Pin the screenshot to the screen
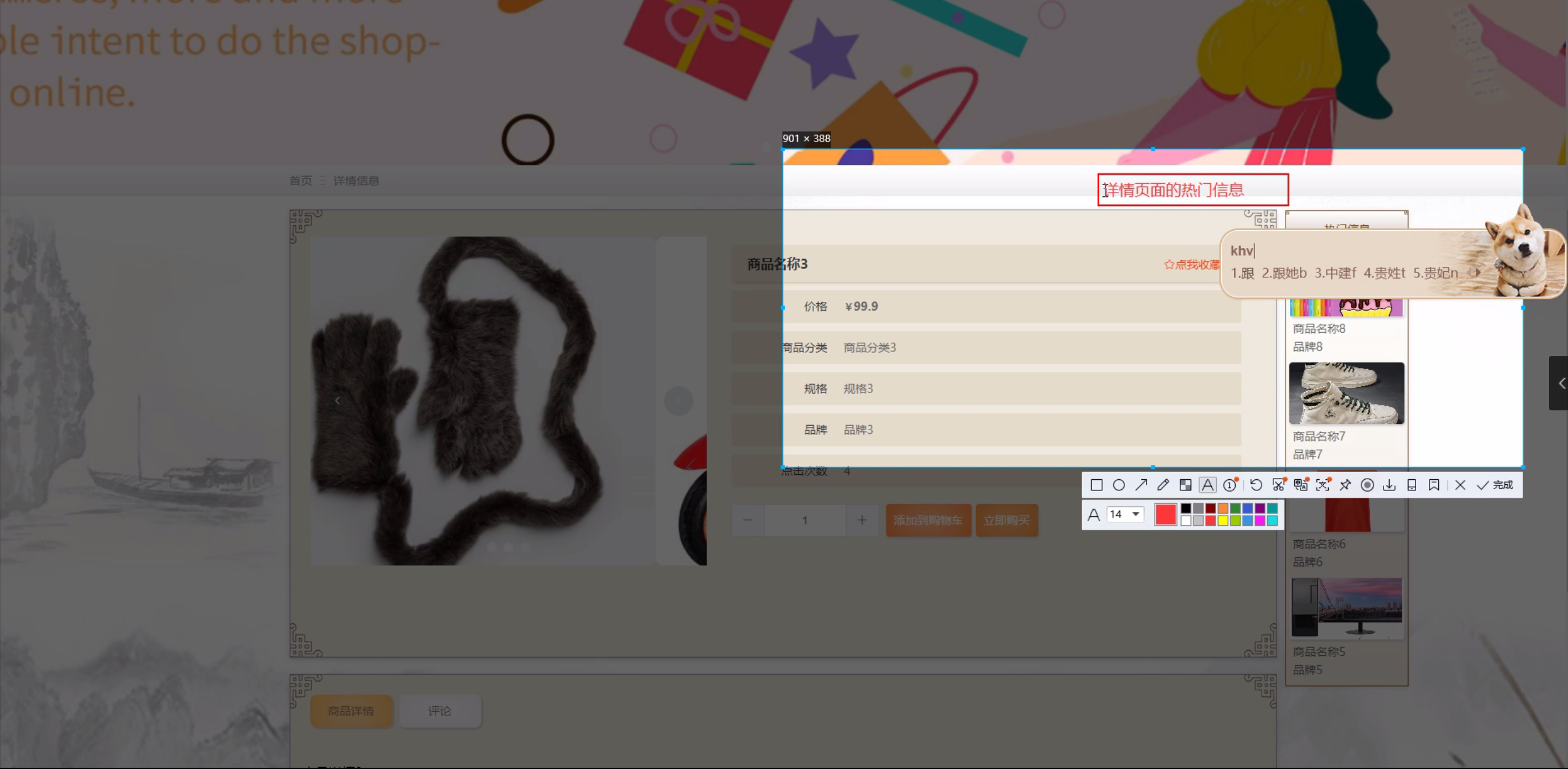 1345,485
